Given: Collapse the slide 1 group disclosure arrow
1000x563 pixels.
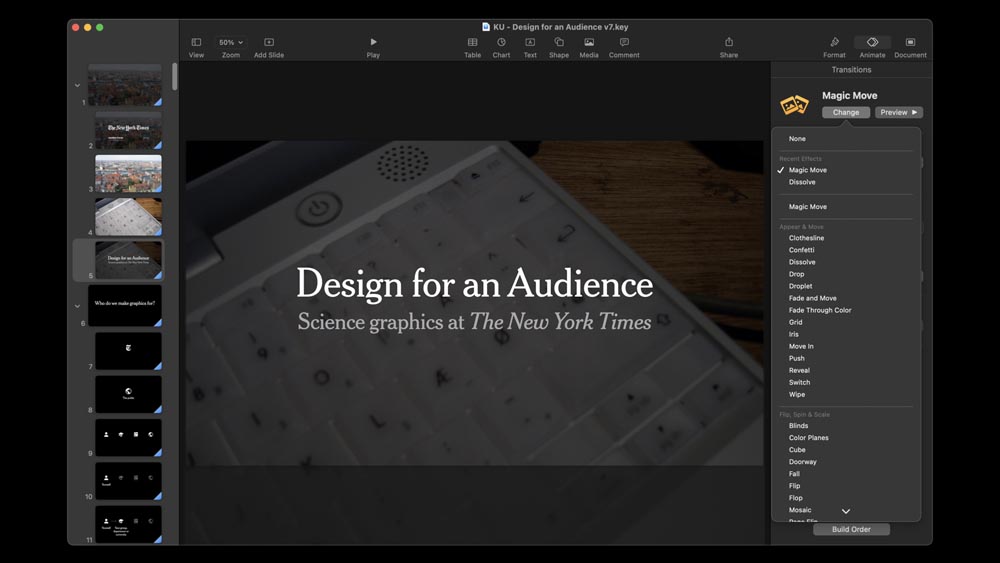Looking at the screenshot, I should (x=78, y=85).
